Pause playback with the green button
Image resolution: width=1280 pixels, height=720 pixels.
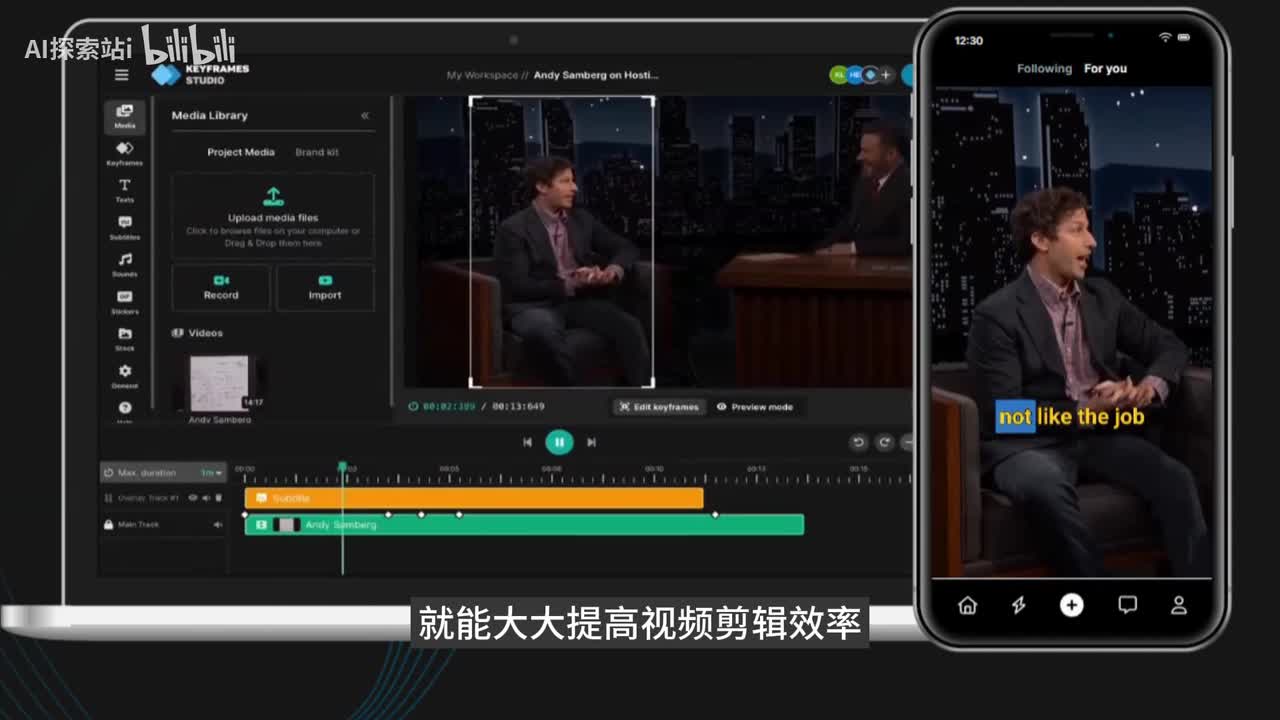(559, 442)
